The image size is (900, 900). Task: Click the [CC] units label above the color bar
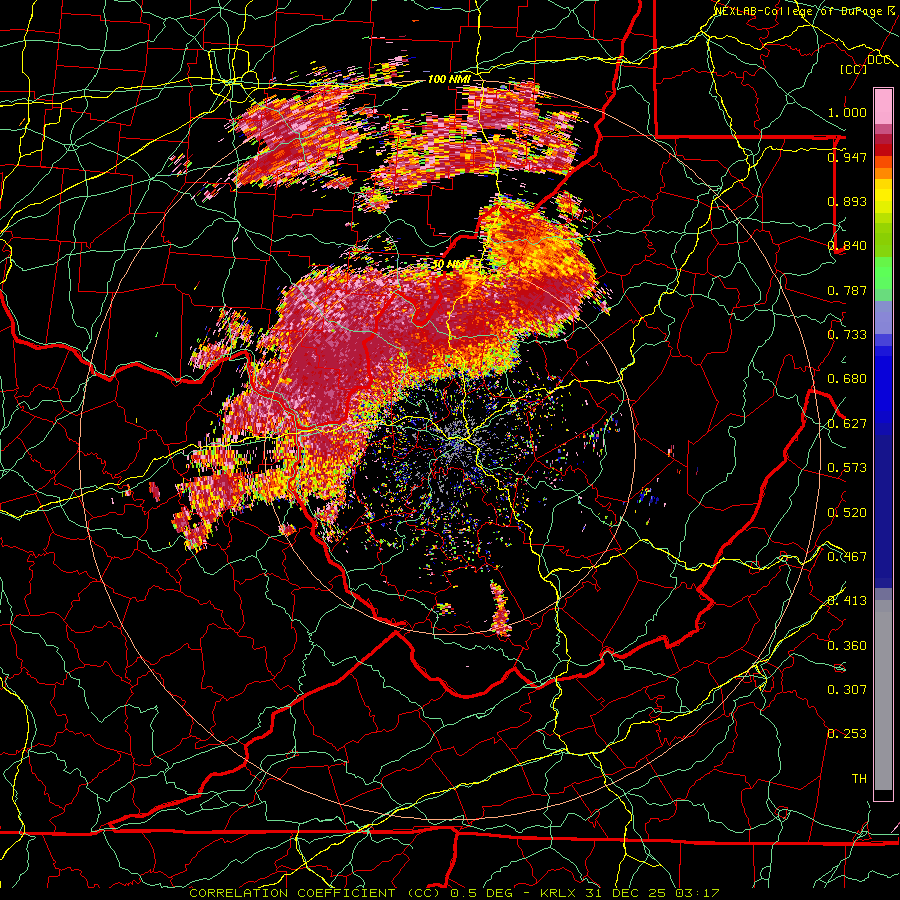tap(853, 69)
